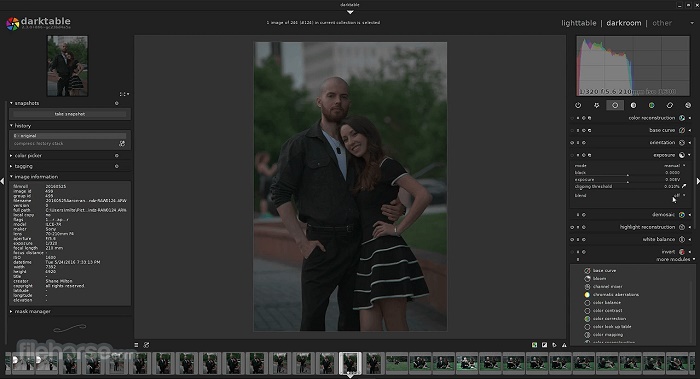This screenshot has height=379, width=700.
Task: Click clipping threshold color picker icon
Action: pos(684,186)
